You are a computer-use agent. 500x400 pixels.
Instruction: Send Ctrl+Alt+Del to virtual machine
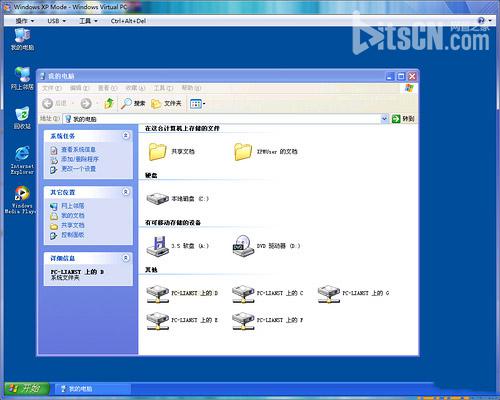point(128,21)
